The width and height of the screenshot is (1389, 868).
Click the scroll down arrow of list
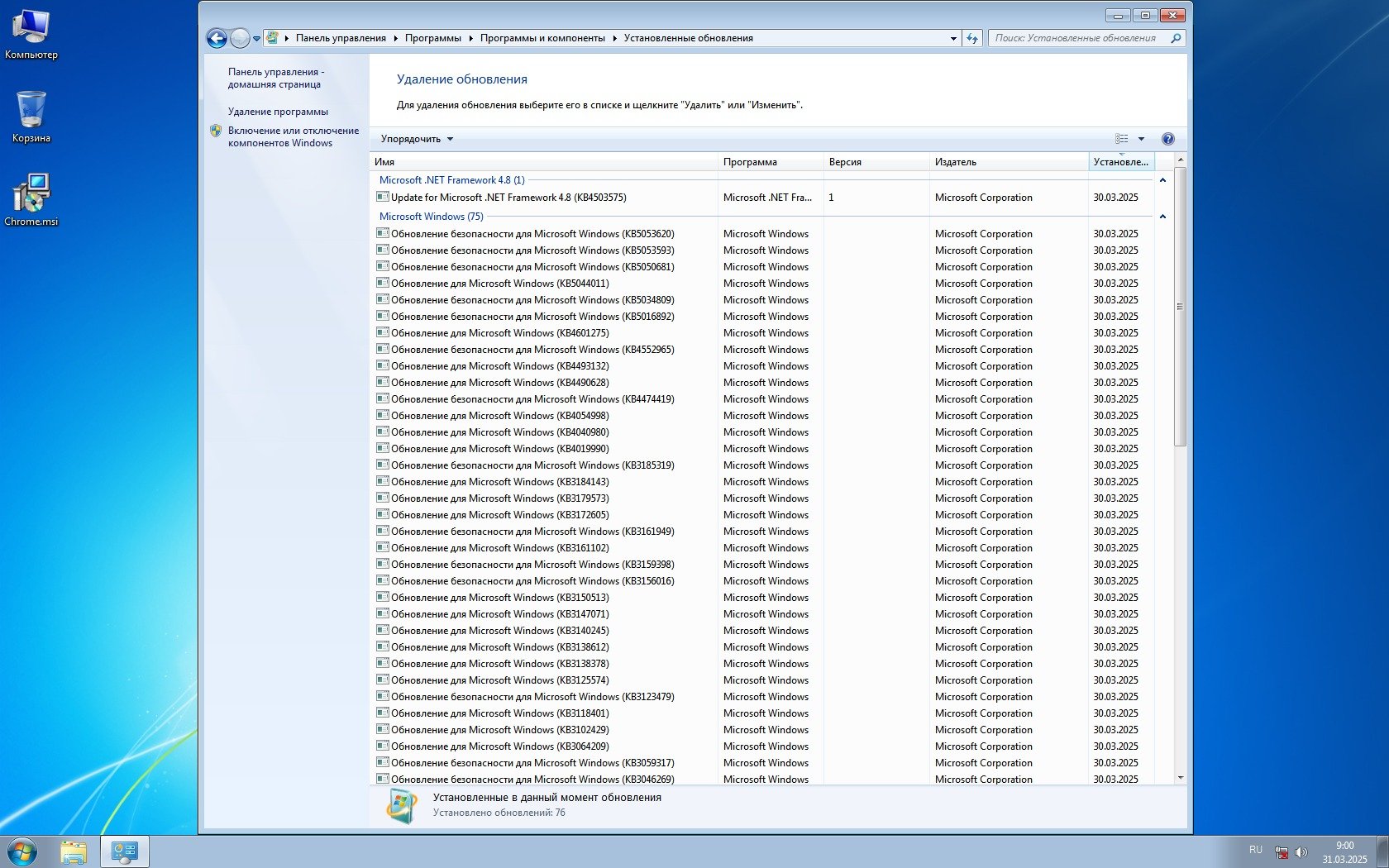(x=1180, y=778)
